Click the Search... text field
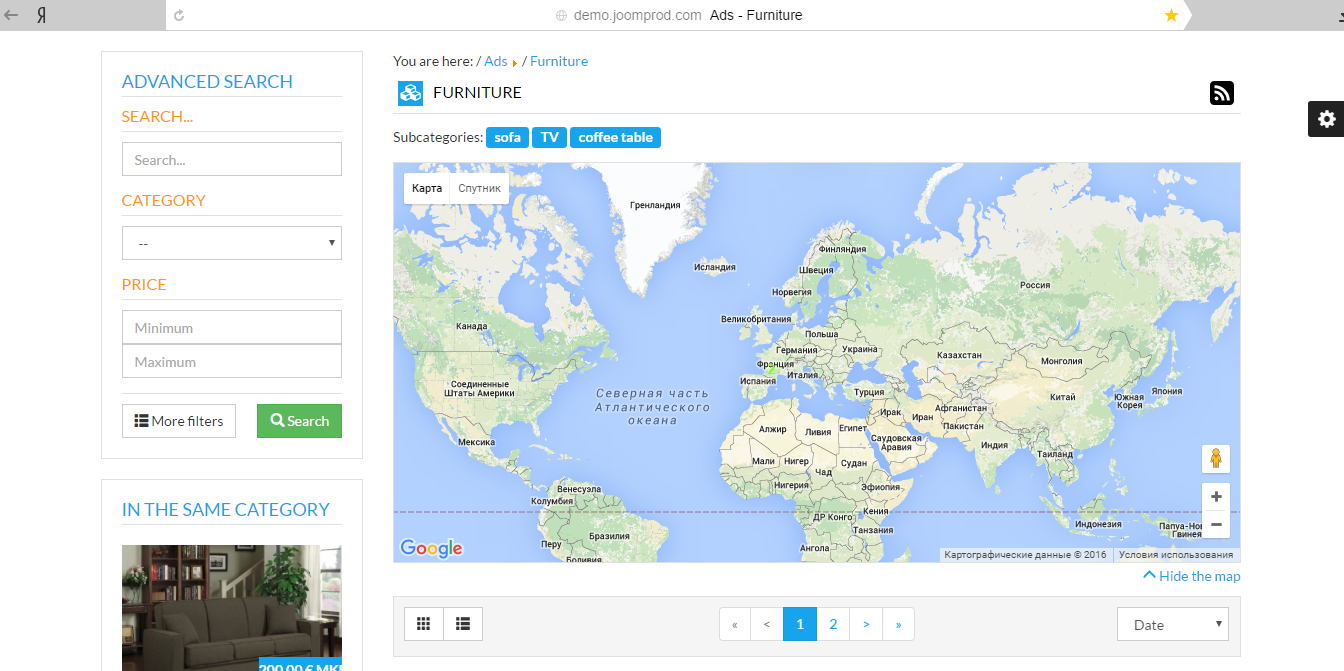1344x671 pixels. [x=232, y=159]
